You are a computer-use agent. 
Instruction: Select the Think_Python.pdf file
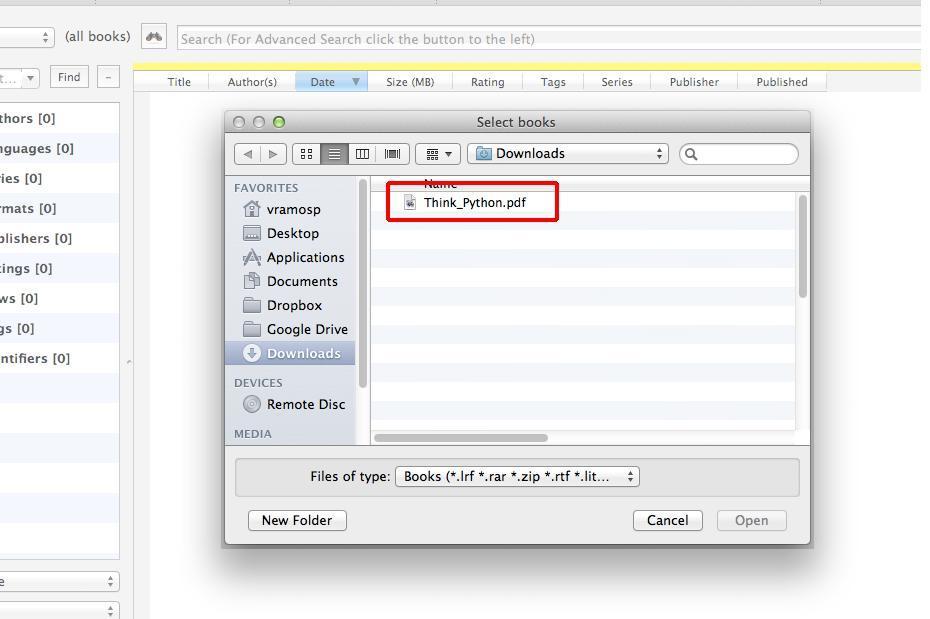[x=474, y=202]
